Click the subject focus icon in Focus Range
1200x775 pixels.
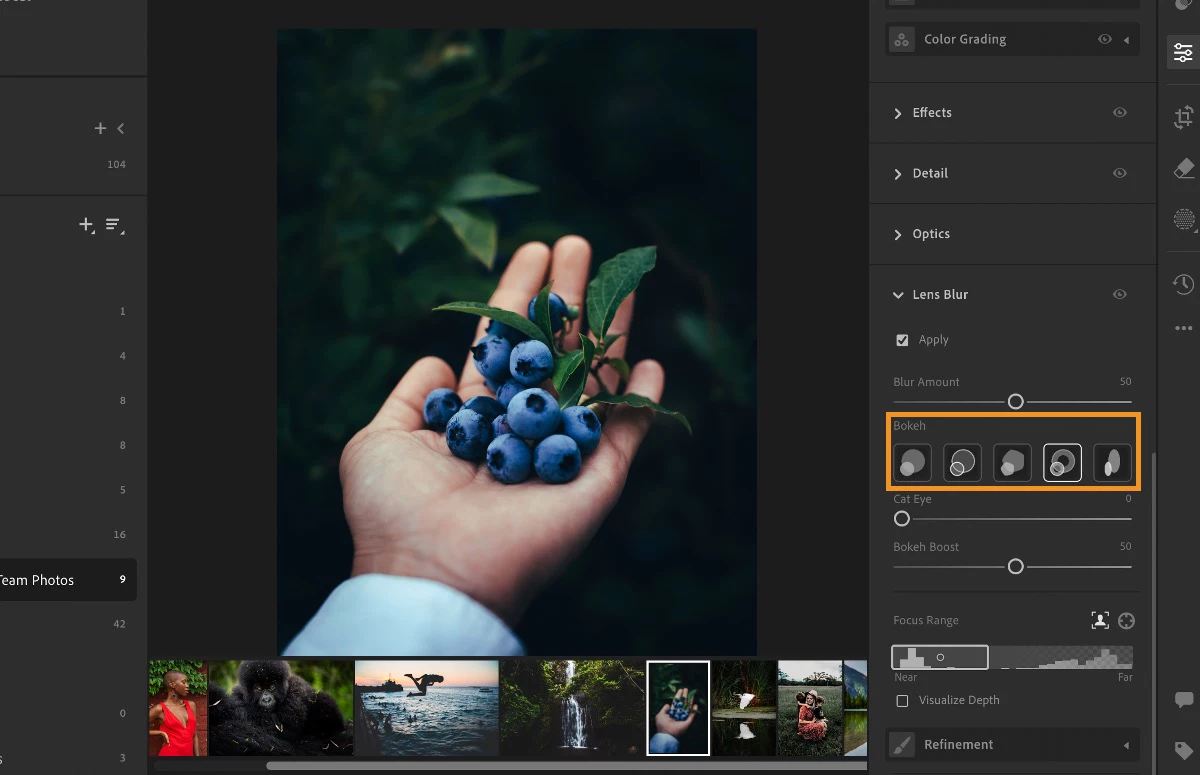click(1100, 620)
